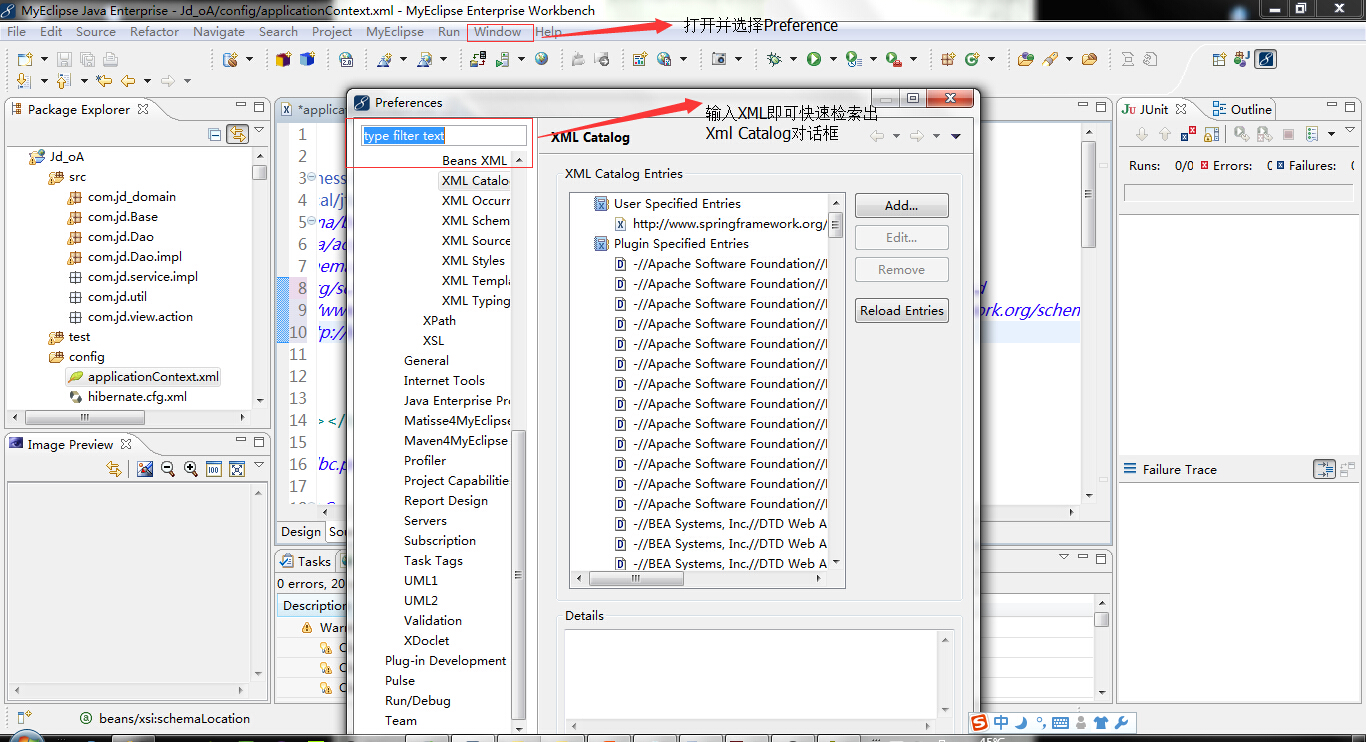Select the Tasks tab in bottom panel
1366x742 pixels.
point(305,561)
